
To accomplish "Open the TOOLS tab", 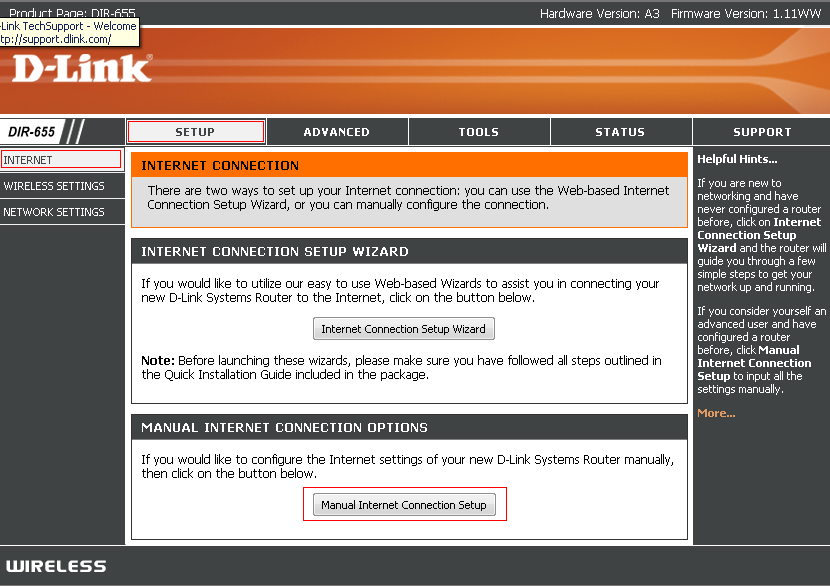I will click(x=479, y=132).
